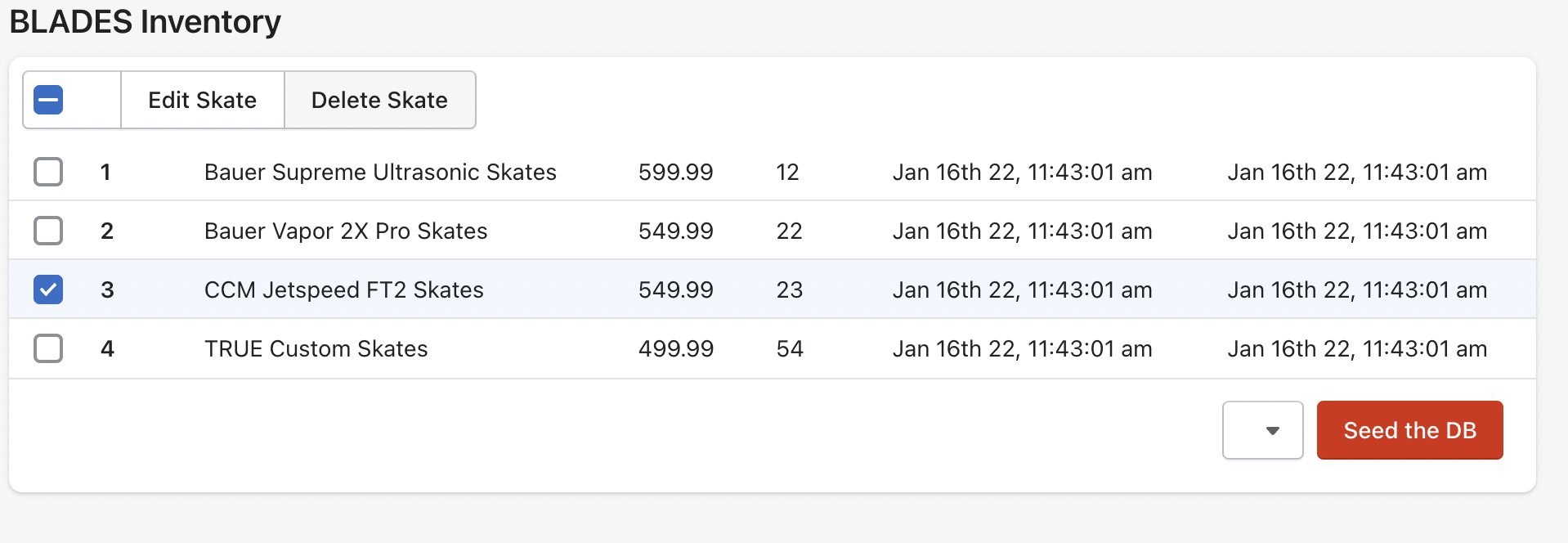Viewport: 1568px width, 543px height.
Task: Click the 599.99 price cell
Action: click(x=675, y=172)
